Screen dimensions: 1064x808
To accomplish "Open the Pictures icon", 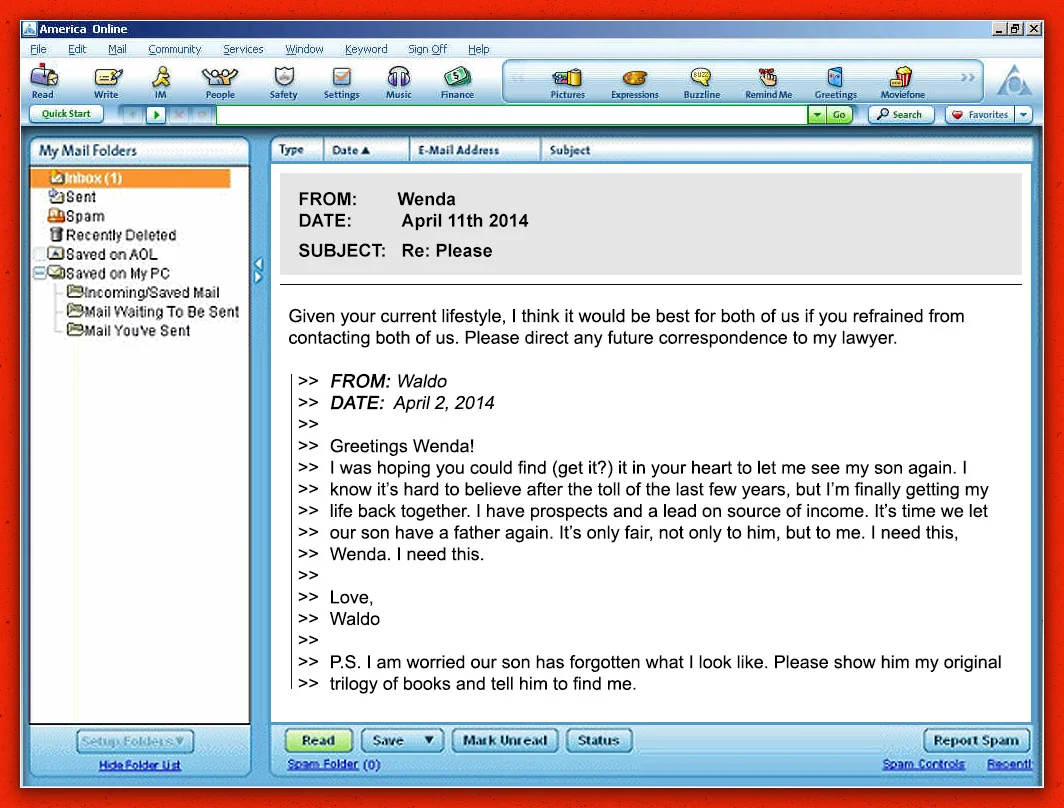I will [x=567, y=83].
